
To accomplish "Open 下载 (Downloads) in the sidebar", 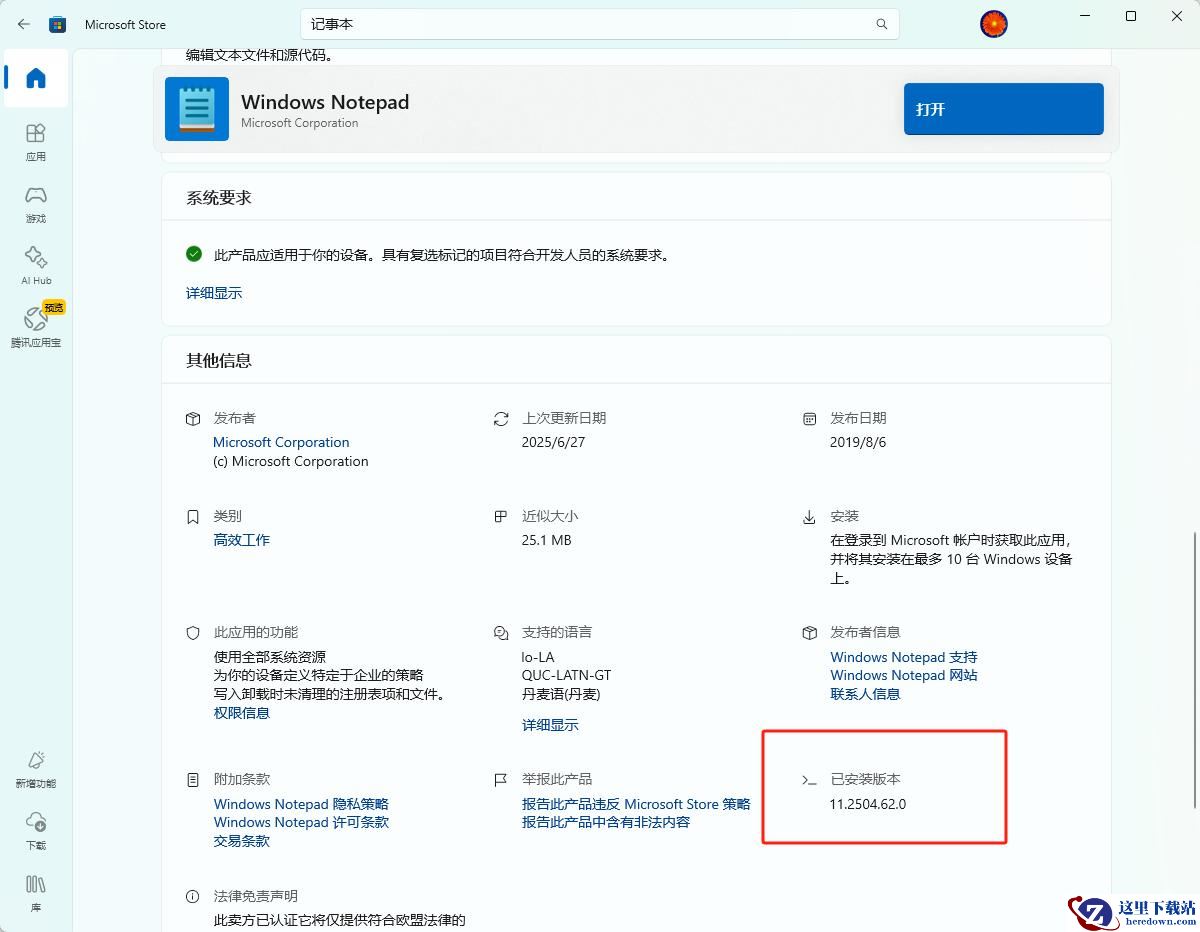I will (36, 831).
